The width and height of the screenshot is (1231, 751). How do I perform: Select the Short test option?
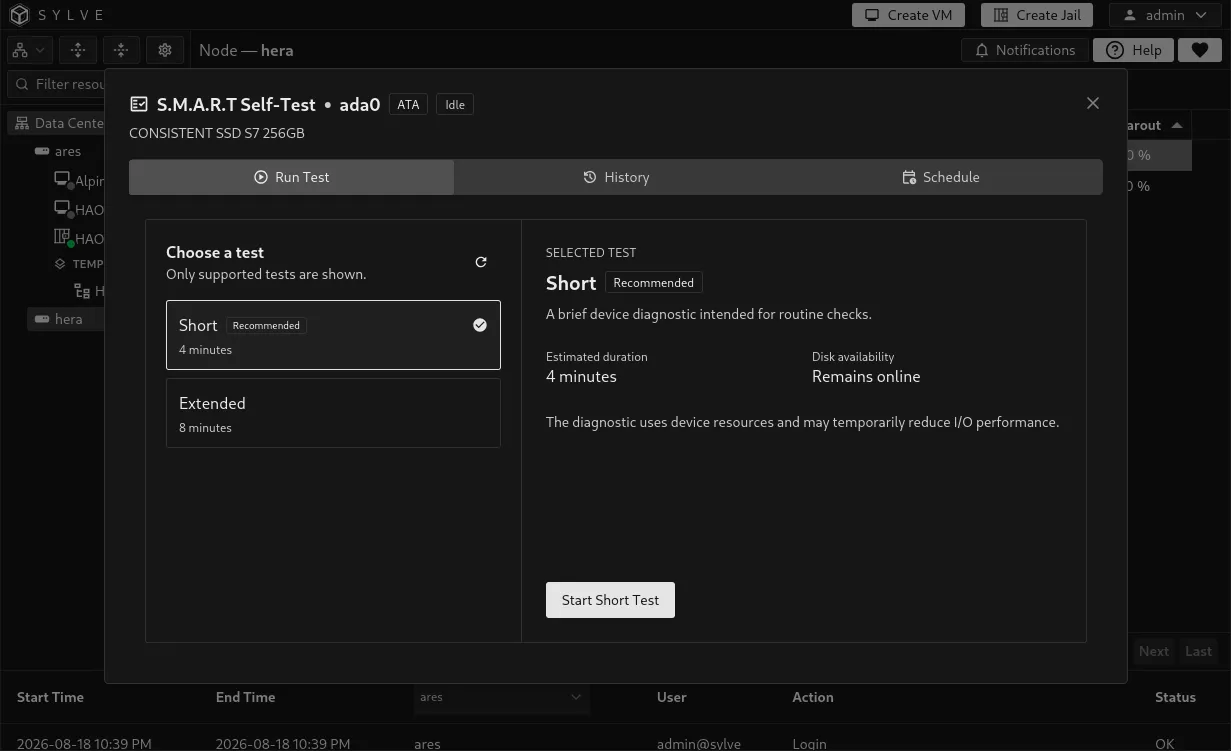click(333, 335)
